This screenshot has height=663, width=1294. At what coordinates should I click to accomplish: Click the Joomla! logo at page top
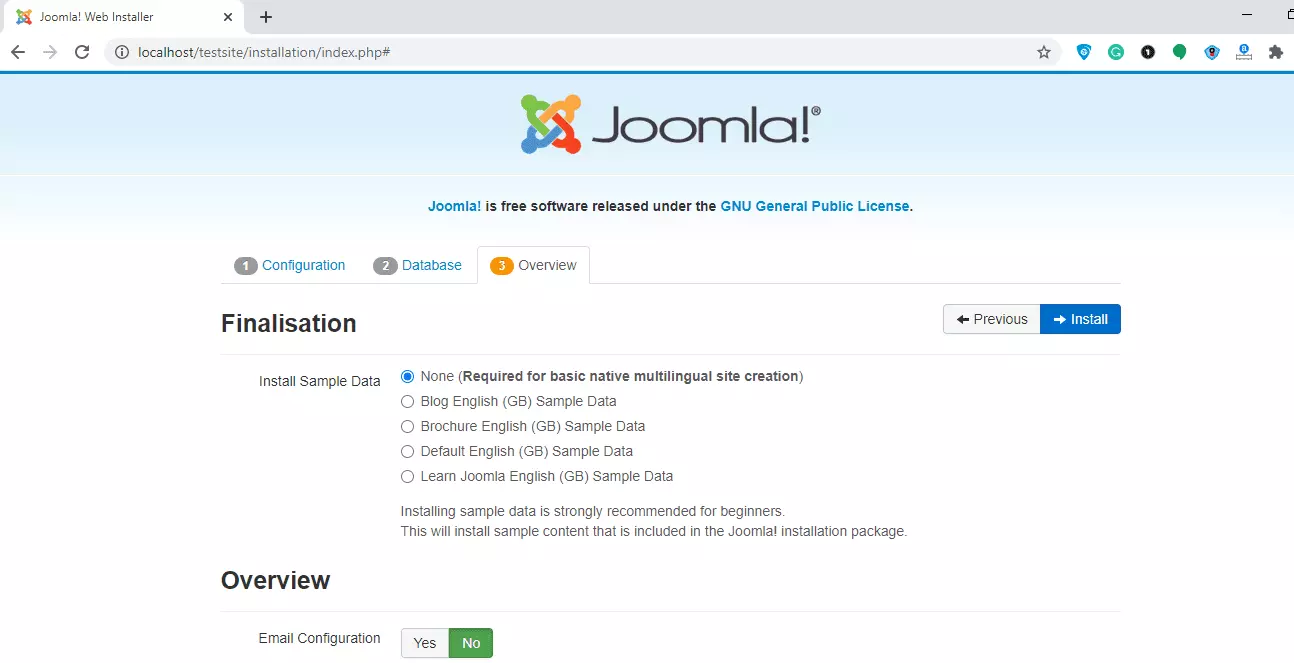tap(671, 124)
